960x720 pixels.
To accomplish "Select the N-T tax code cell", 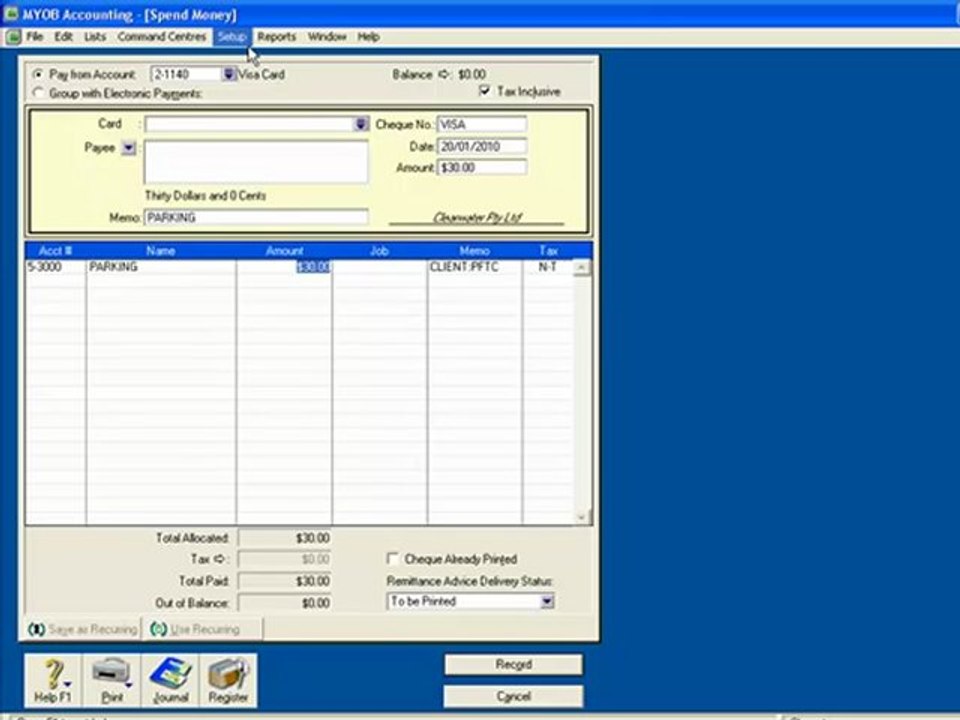I will 548,267.
